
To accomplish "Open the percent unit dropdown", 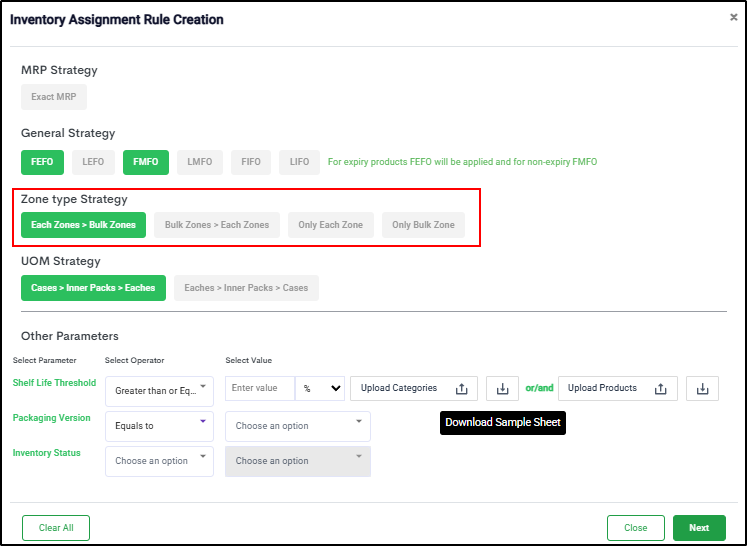I will click(320, 389).
